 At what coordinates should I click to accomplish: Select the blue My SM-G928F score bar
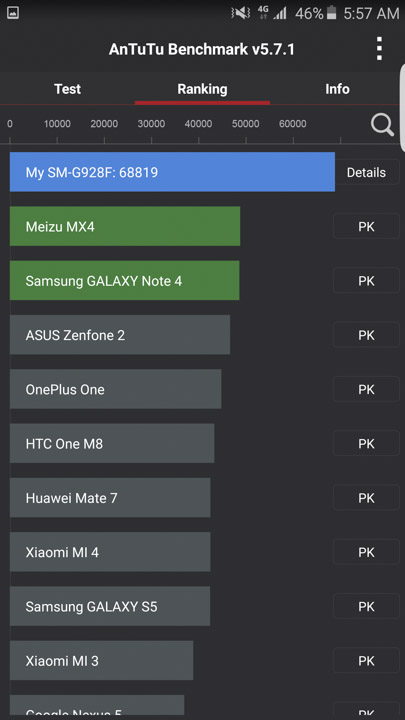tap(172, 172)
